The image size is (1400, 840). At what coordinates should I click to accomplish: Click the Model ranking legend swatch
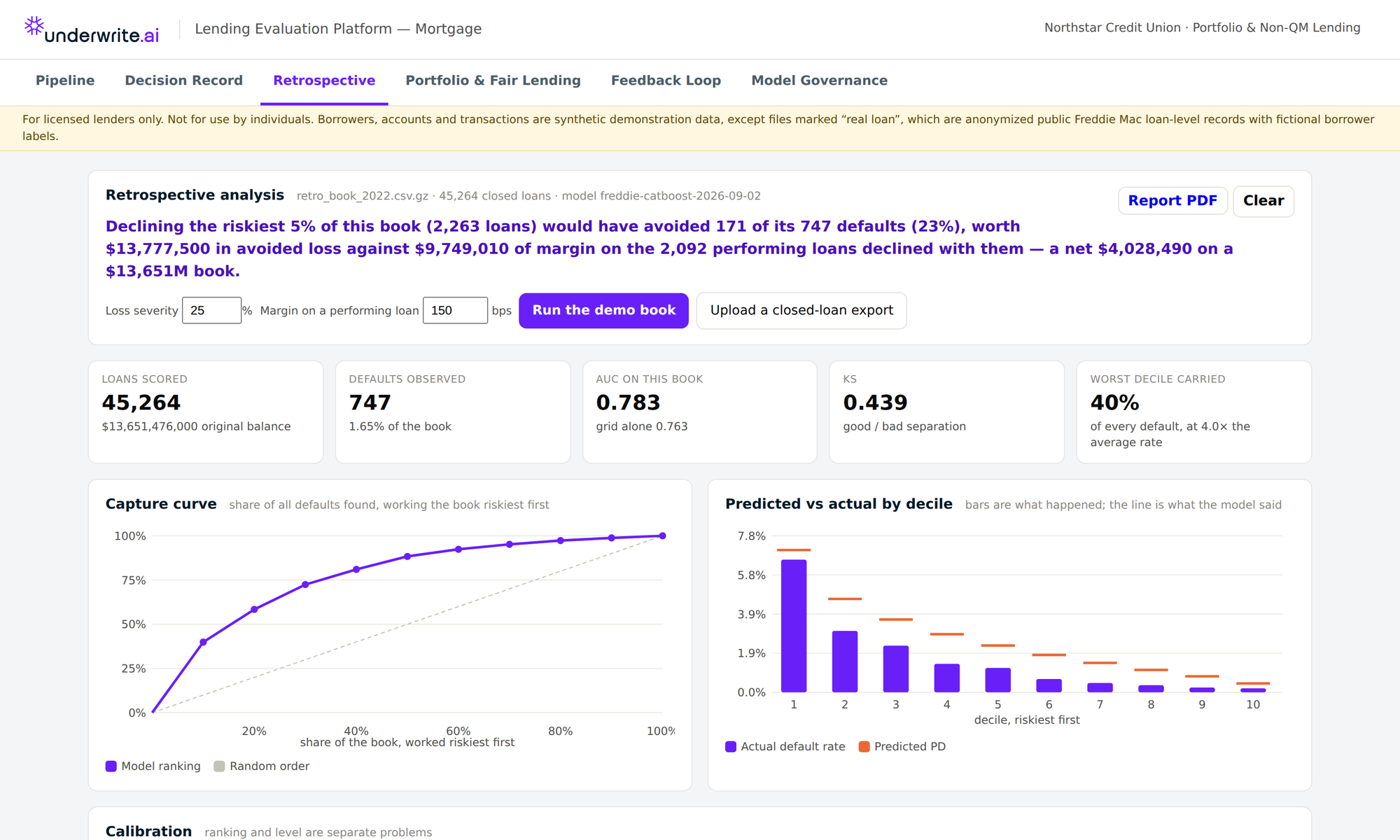point(111,766)
